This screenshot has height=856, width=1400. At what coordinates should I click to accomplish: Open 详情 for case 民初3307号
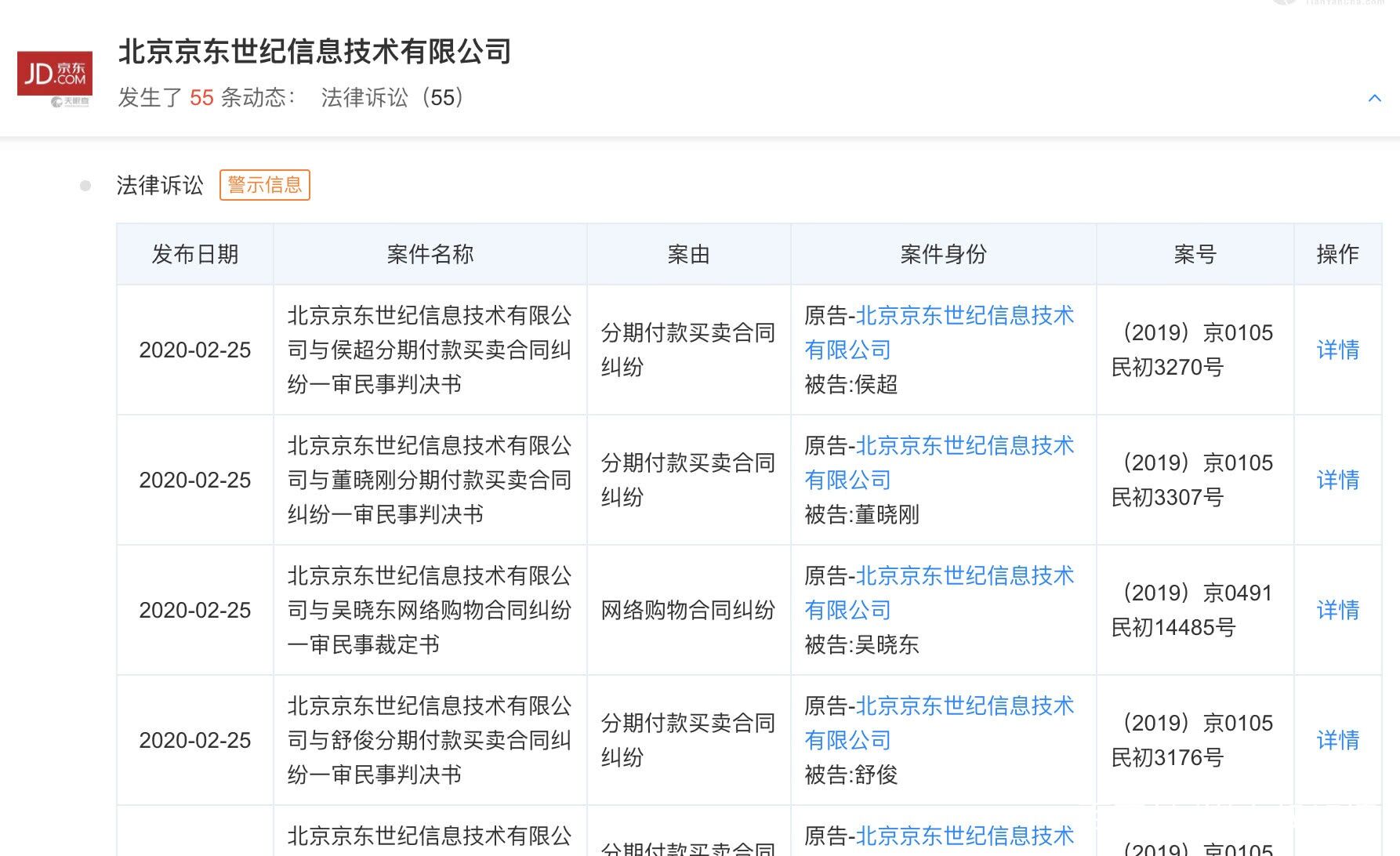[1337, 480]
